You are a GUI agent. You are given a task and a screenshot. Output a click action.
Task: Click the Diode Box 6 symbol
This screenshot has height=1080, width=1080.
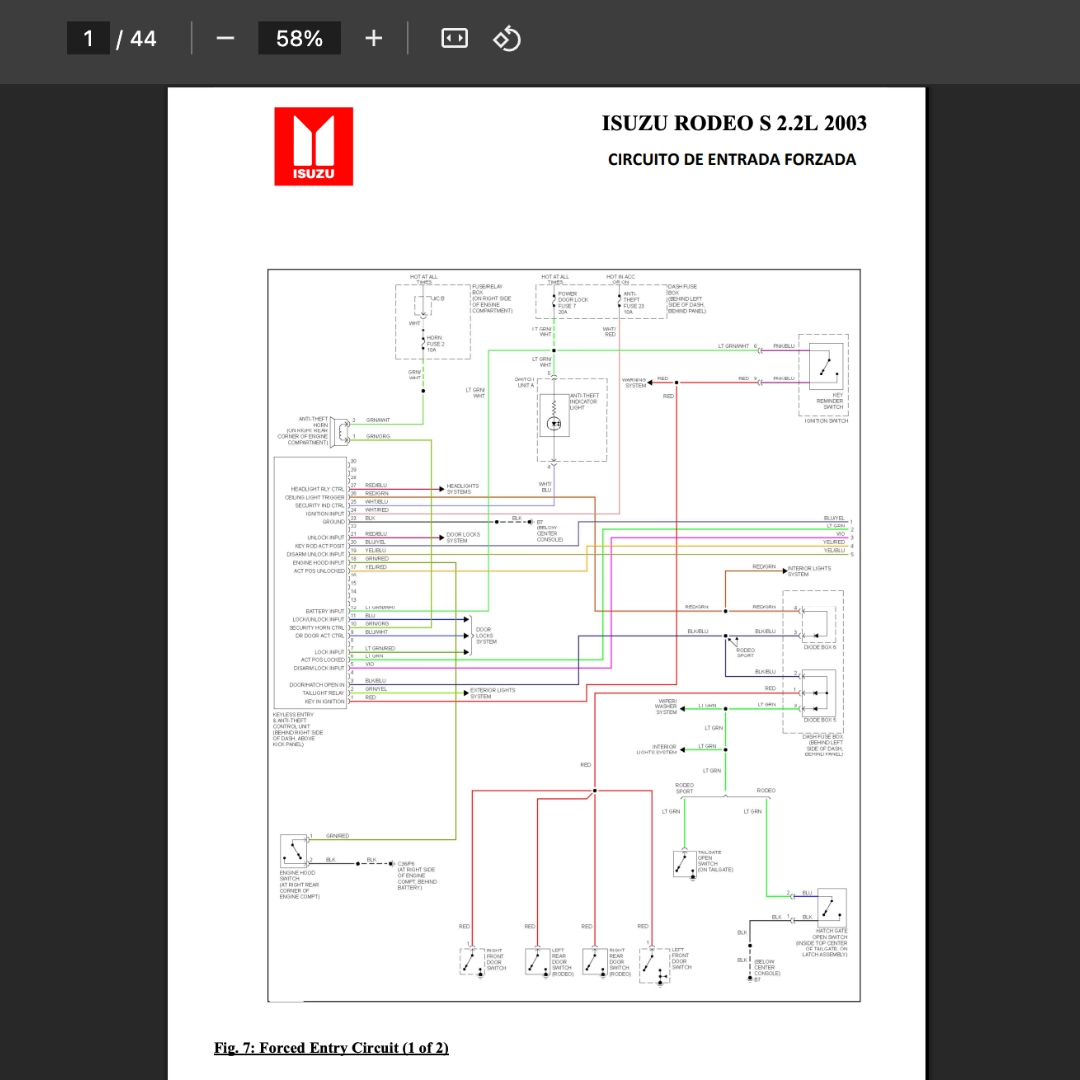tap(819, 625)
